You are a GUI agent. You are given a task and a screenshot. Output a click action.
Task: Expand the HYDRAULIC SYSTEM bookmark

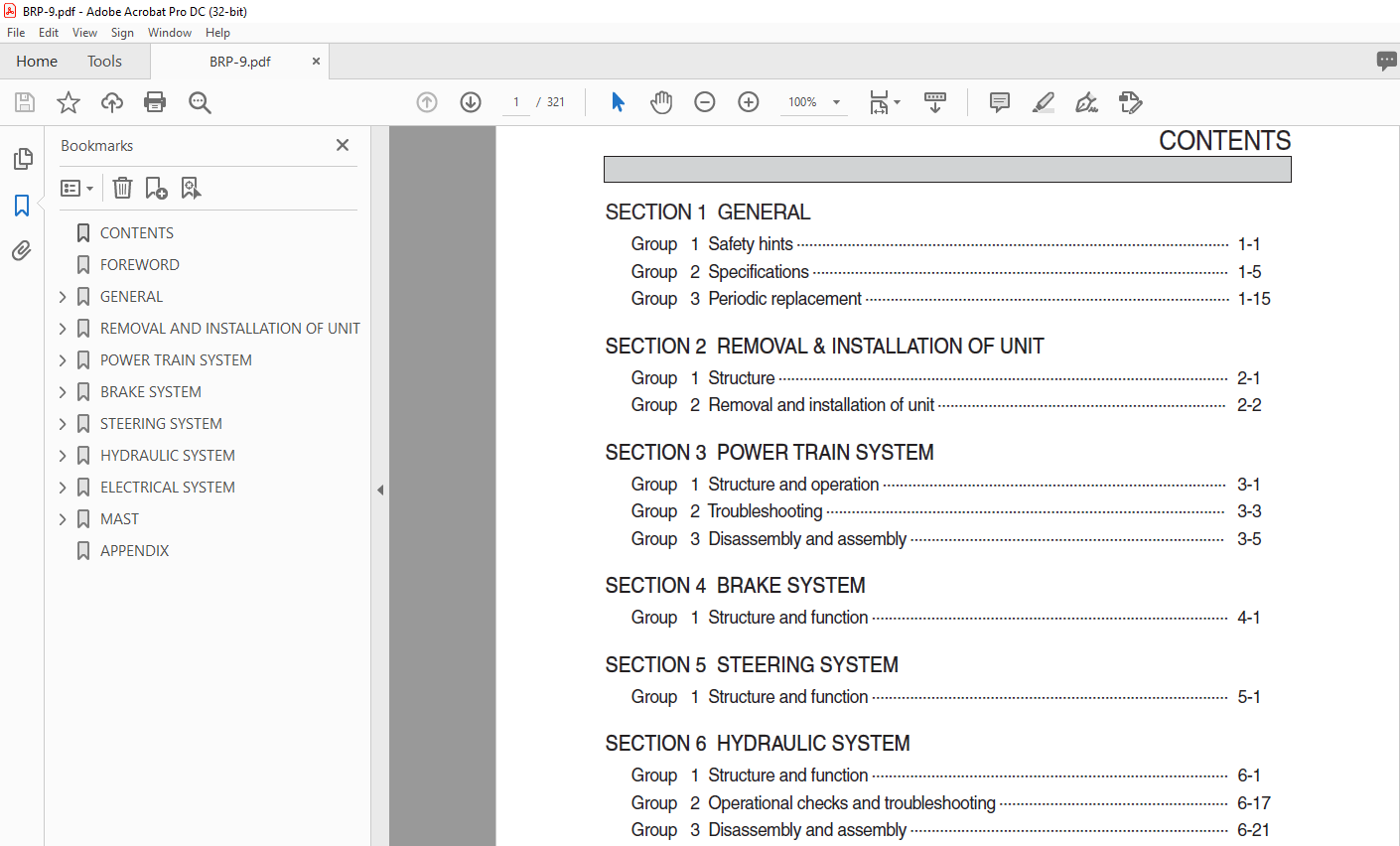click(x=63, y=456)
